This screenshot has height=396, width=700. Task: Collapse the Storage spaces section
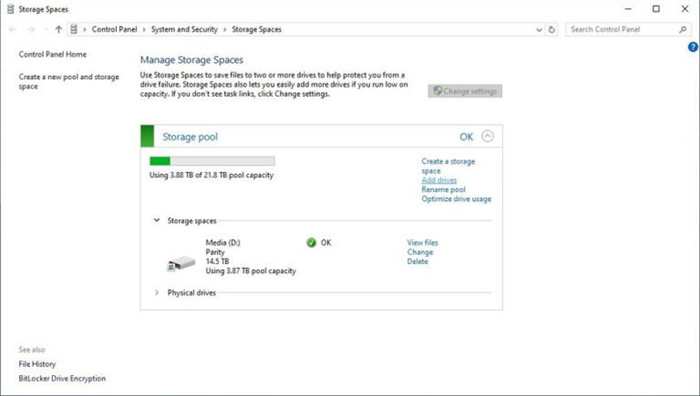(x=157, y=220)
